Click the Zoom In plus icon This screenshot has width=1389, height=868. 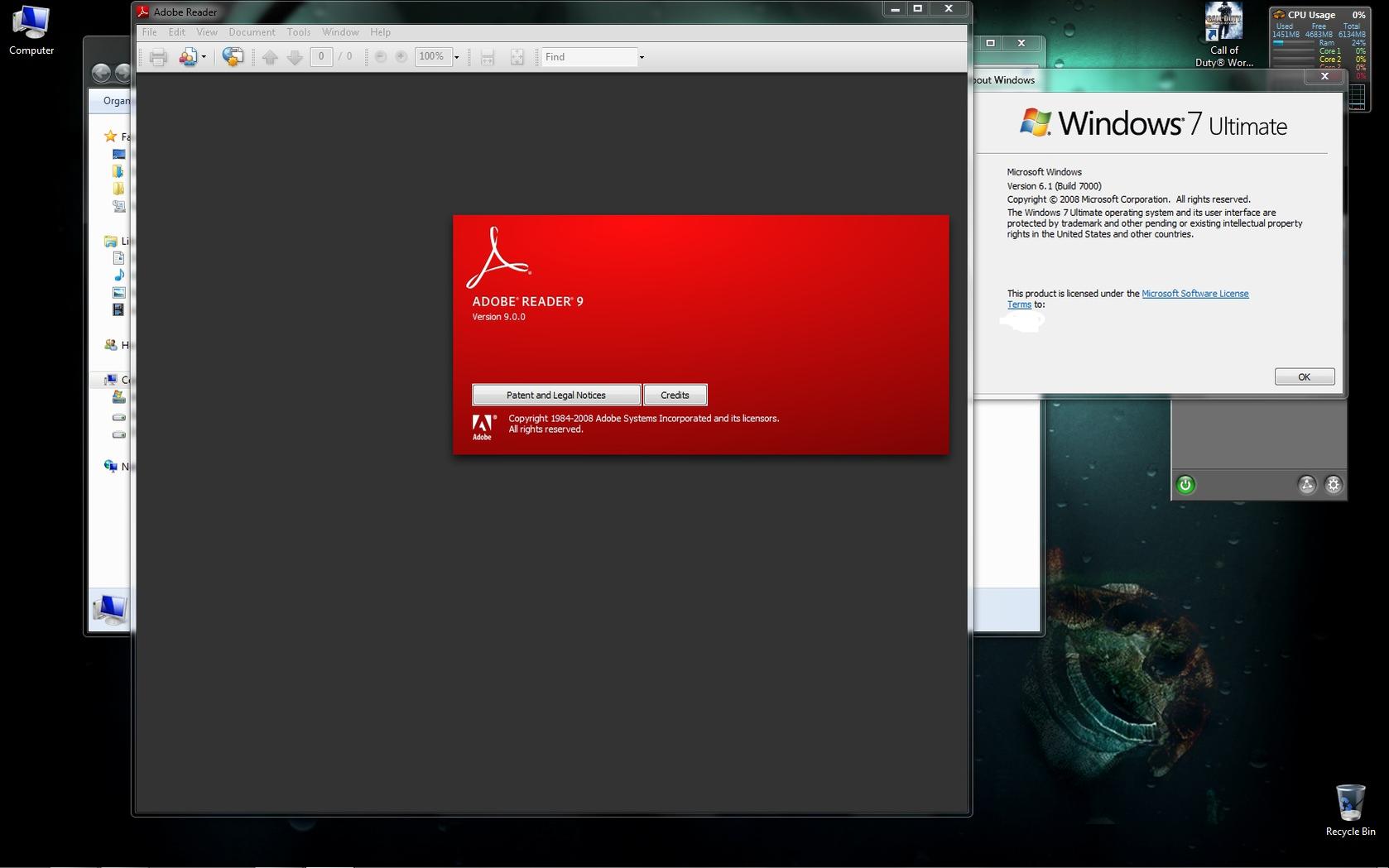tap(401, 57)
